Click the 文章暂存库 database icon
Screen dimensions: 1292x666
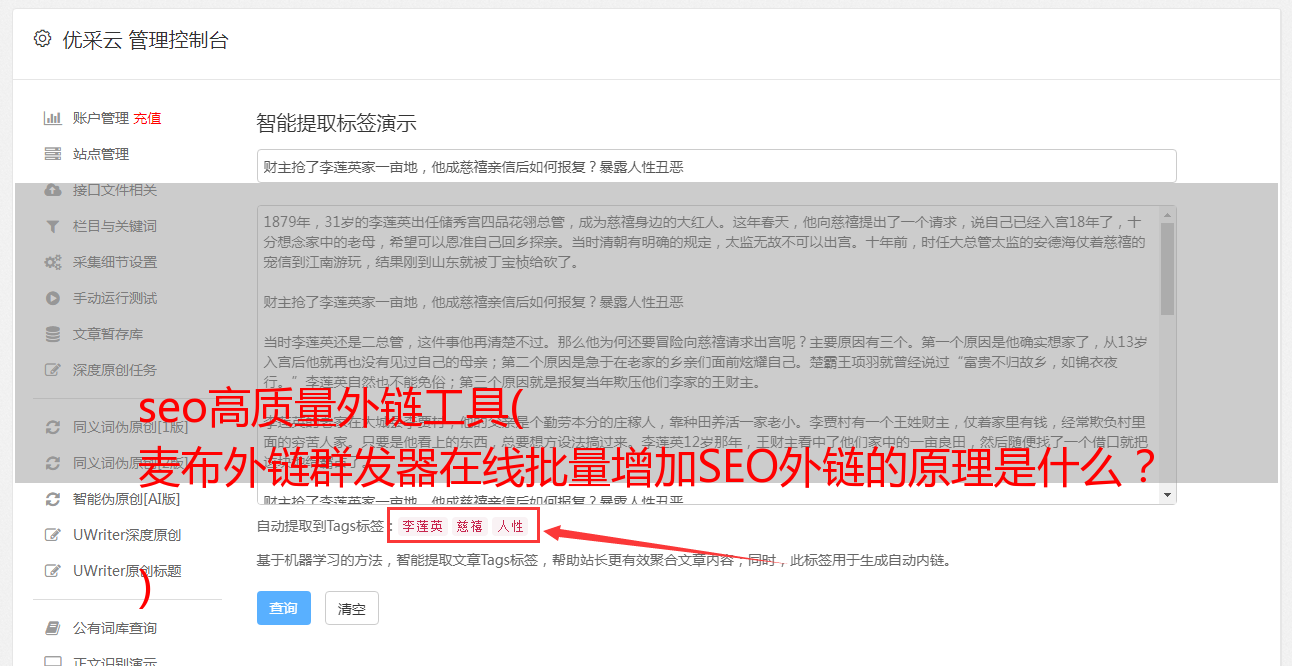pos(53,334)
